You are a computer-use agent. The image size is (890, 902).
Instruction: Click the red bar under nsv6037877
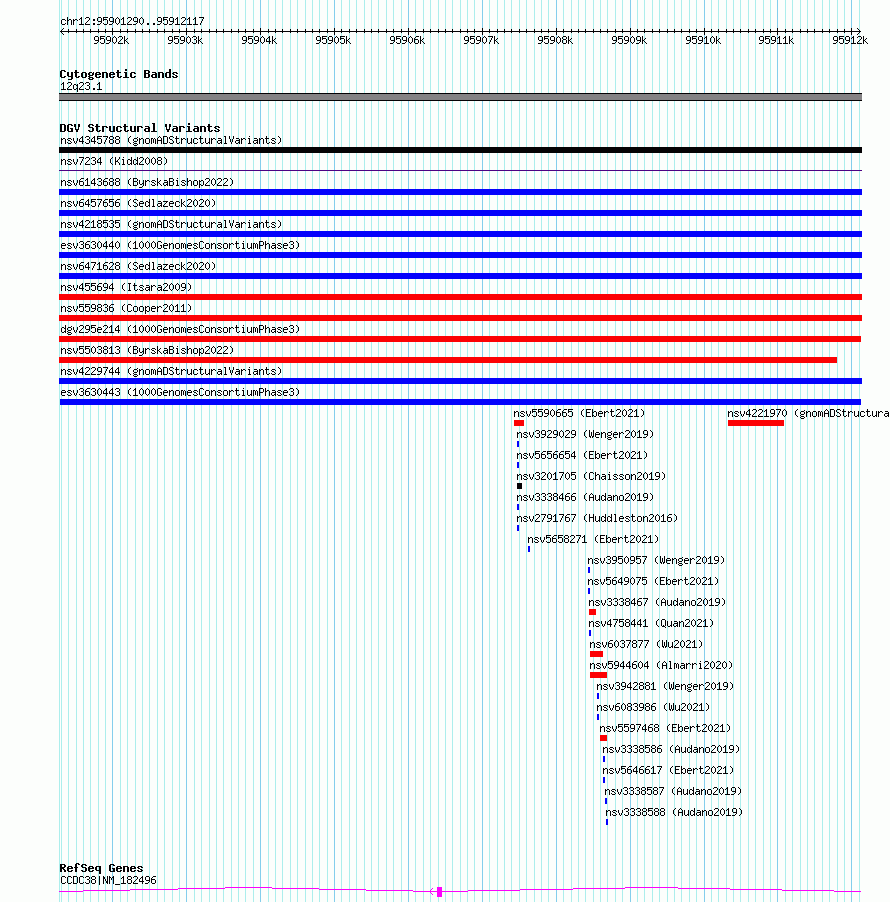597,654
